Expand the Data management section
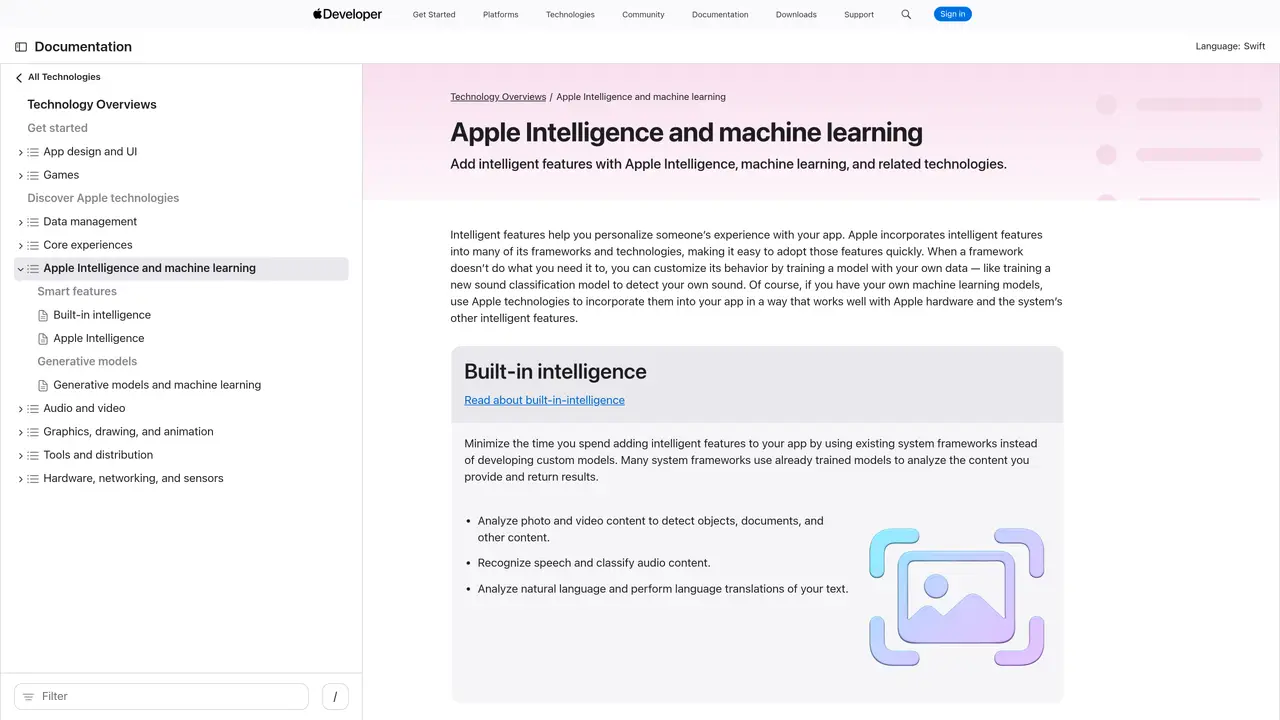 tap(20, 223)
